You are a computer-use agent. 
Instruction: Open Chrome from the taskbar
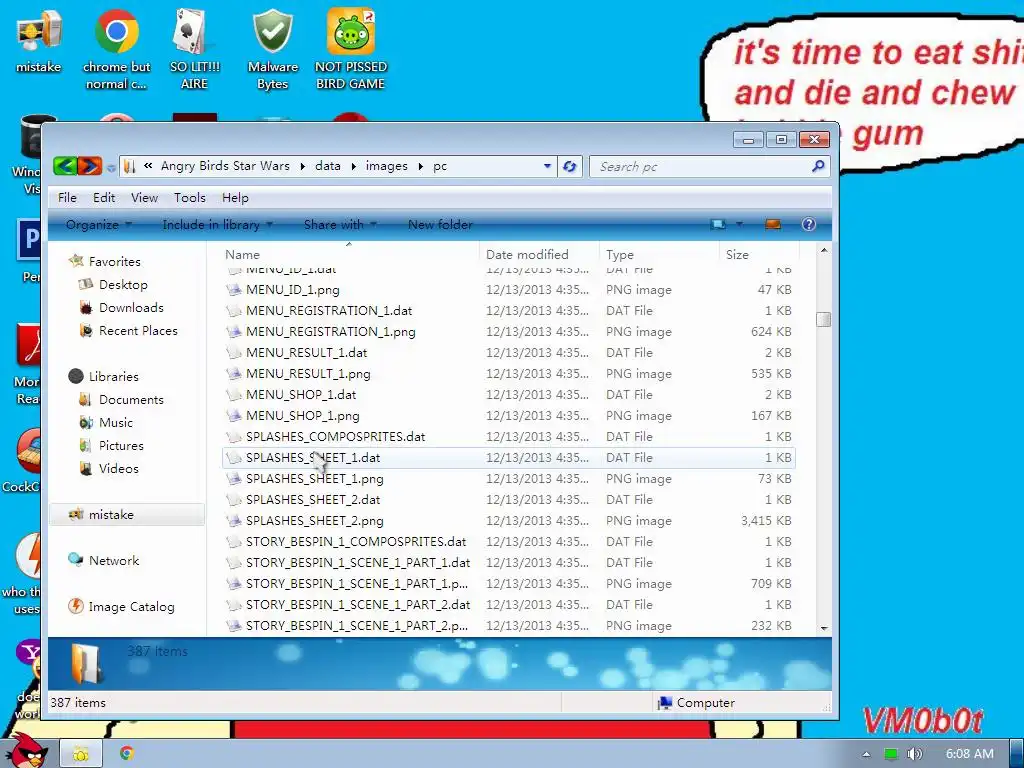coord(127,753)
